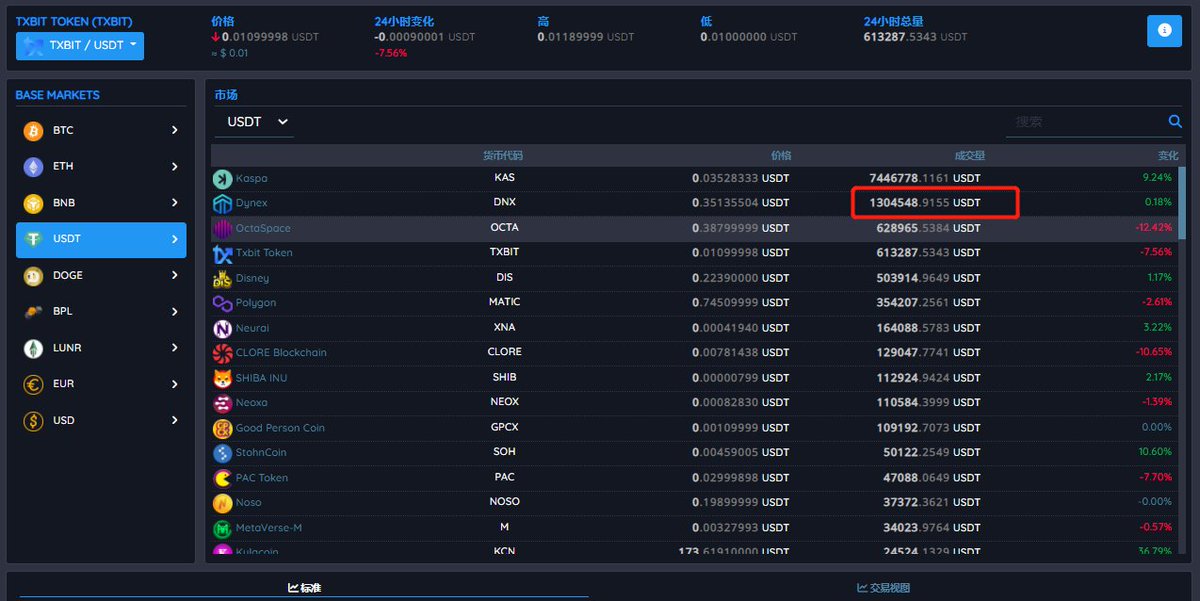Expand the DOGE market chevron
The height and width of the screenshot is (601, 1200).
174,276
